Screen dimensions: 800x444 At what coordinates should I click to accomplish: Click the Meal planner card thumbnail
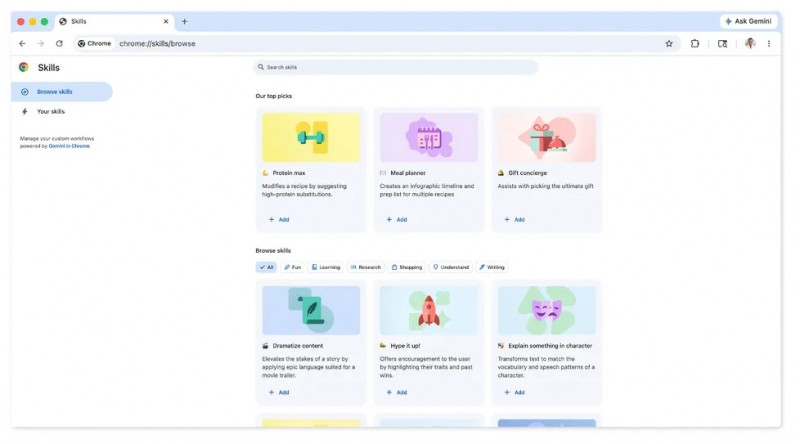429,138
